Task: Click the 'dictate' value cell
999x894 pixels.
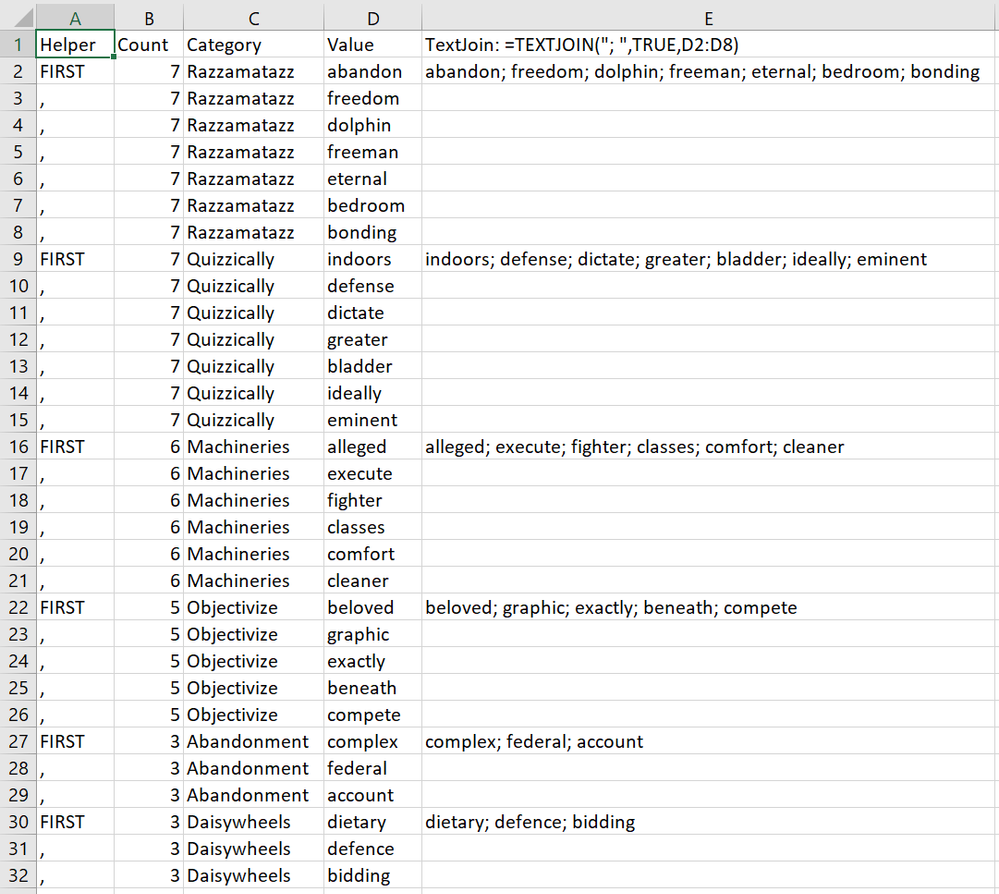Action: [373, 312]
